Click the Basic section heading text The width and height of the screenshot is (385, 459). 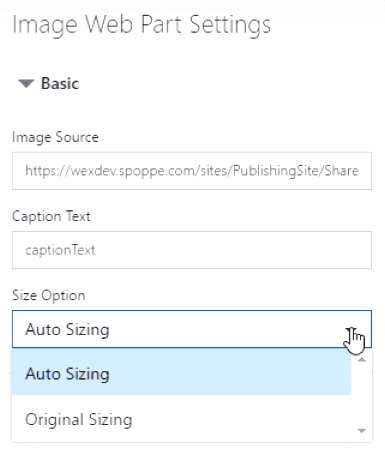[x=60, y=83]
